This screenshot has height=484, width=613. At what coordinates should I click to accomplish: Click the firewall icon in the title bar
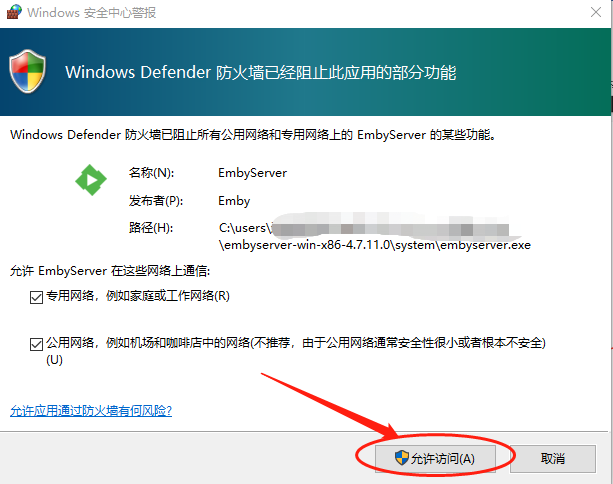14,12
